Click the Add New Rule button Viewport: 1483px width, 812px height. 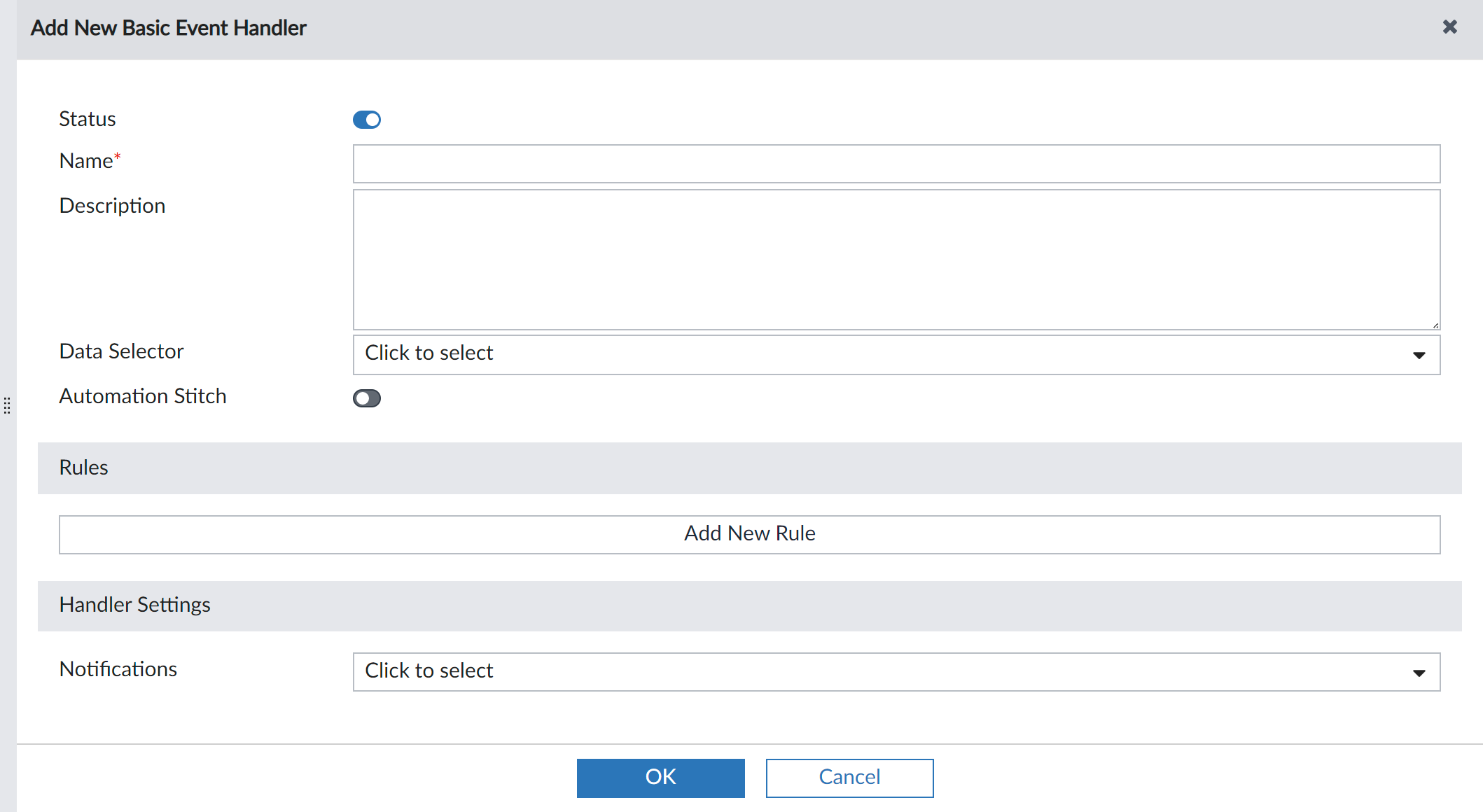click(x=749, y=533)
